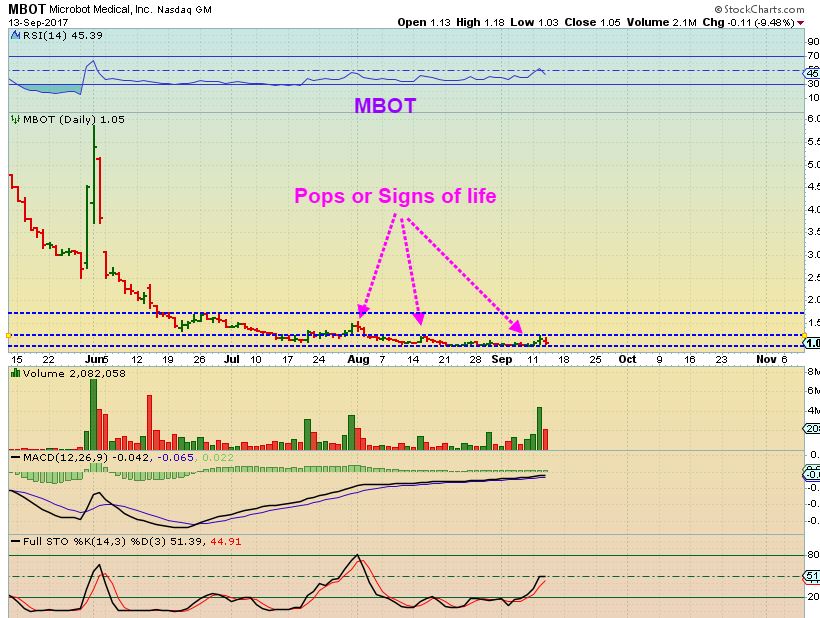The image size is (820, 618).
Task: Click the MBOT ticker symbol in header
Action: 27,9
